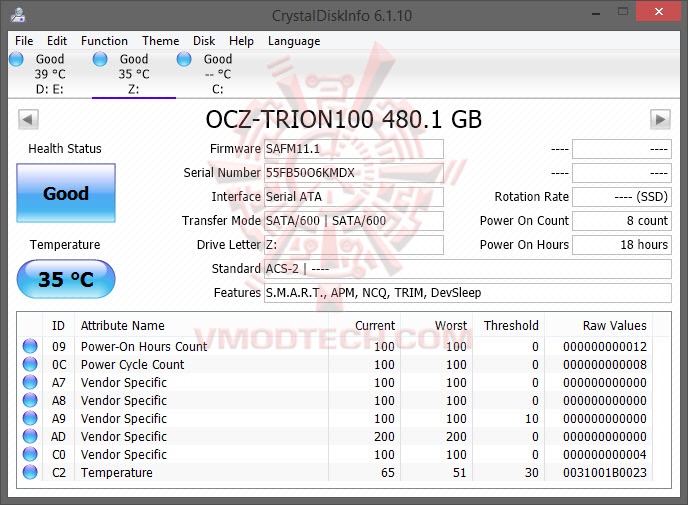Open the Function menu
The image size is (688, 505).
(x=104, y=41)
